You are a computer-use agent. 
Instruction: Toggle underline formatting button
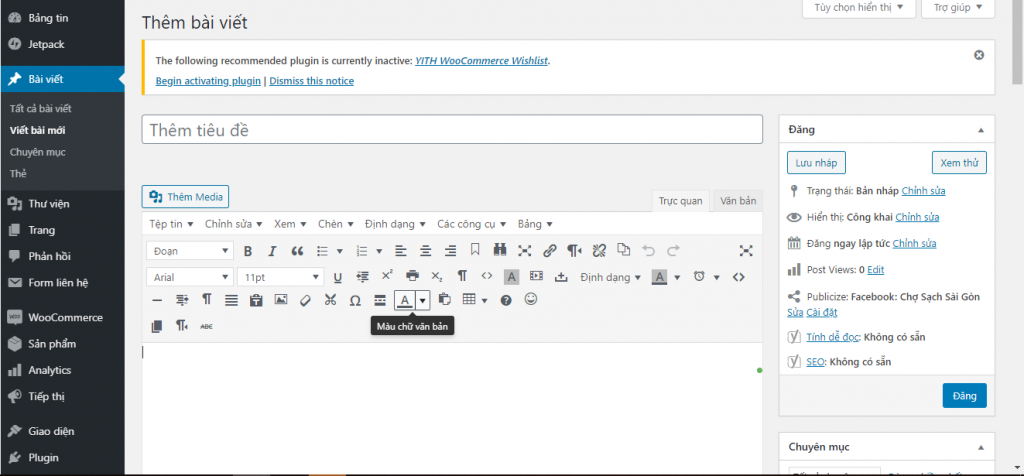coord(337,277)
